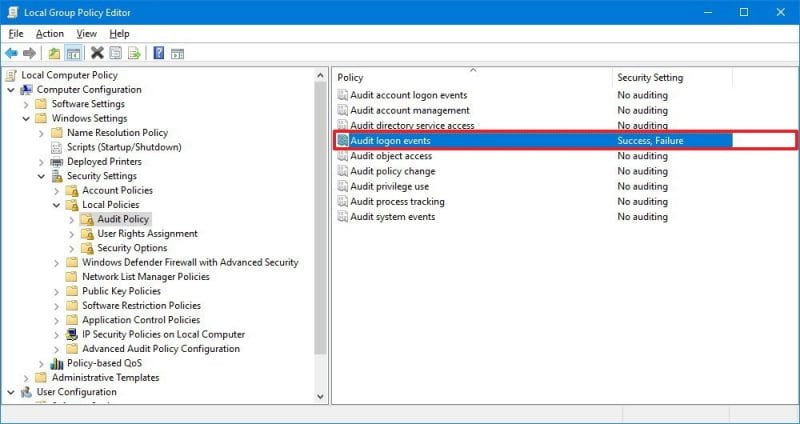The width and height of the screenshot is (800, 424).
Task: Open the View menu
Action: (86, 34)
